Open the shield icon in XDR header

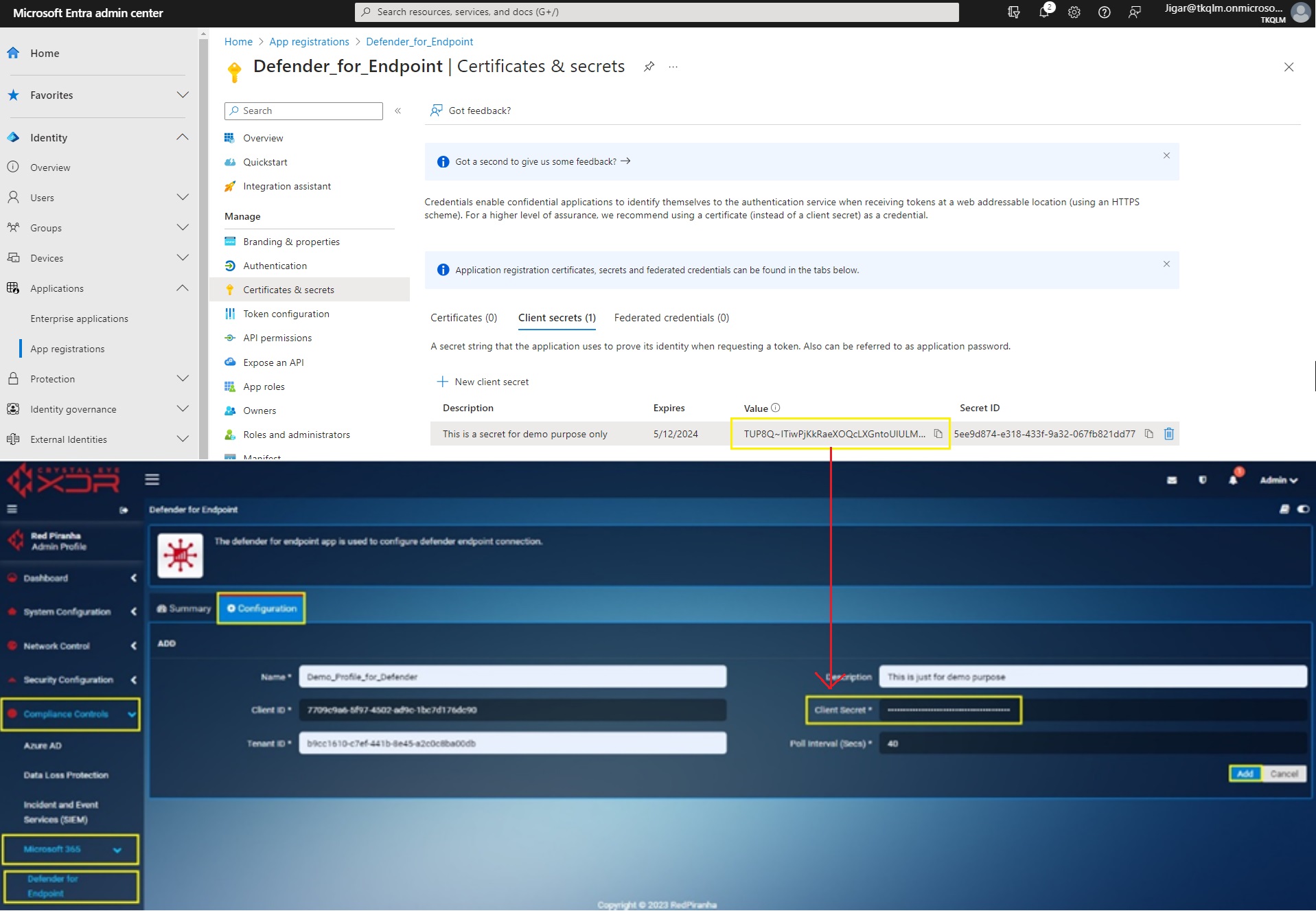click(1203, 481)
